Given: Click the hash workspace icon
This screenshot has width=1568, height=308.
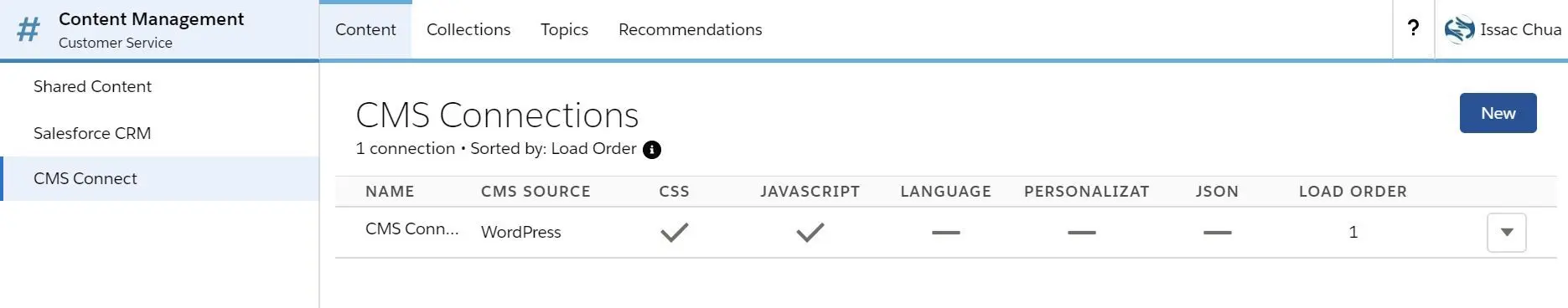Looking at the screenshot, I should click(28, 30).
